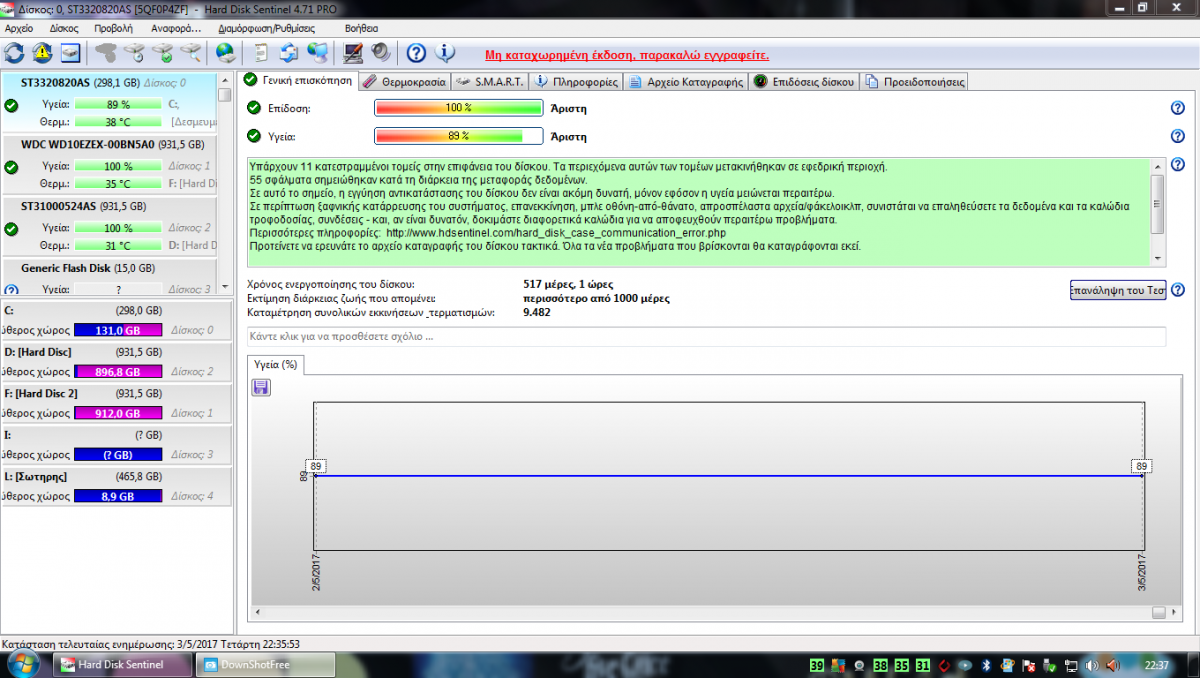Switch to the Επιδόσεις δίσκου tab

(804, 82)
